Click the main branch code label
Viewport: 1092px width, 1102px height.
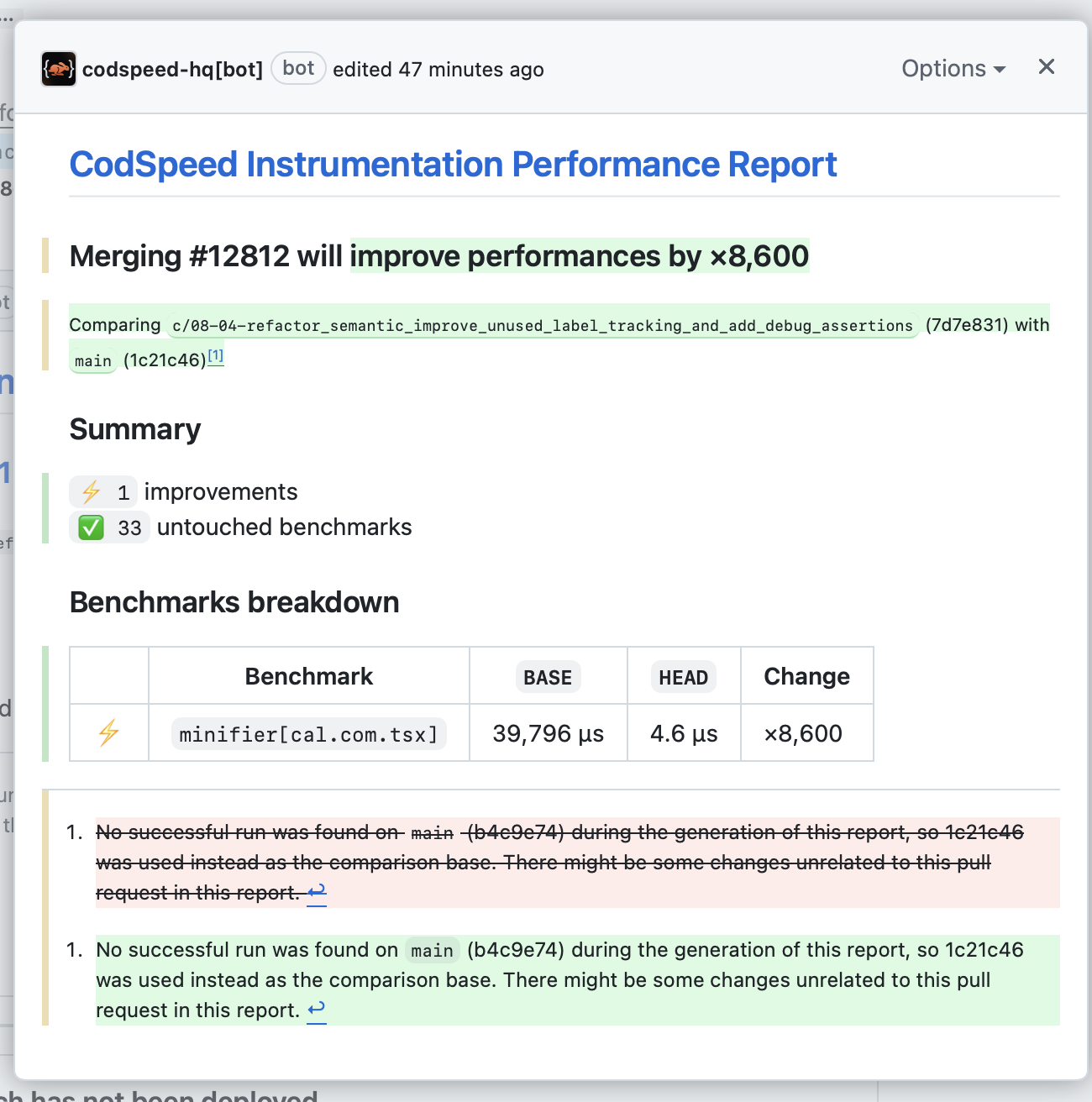(92, 361)
